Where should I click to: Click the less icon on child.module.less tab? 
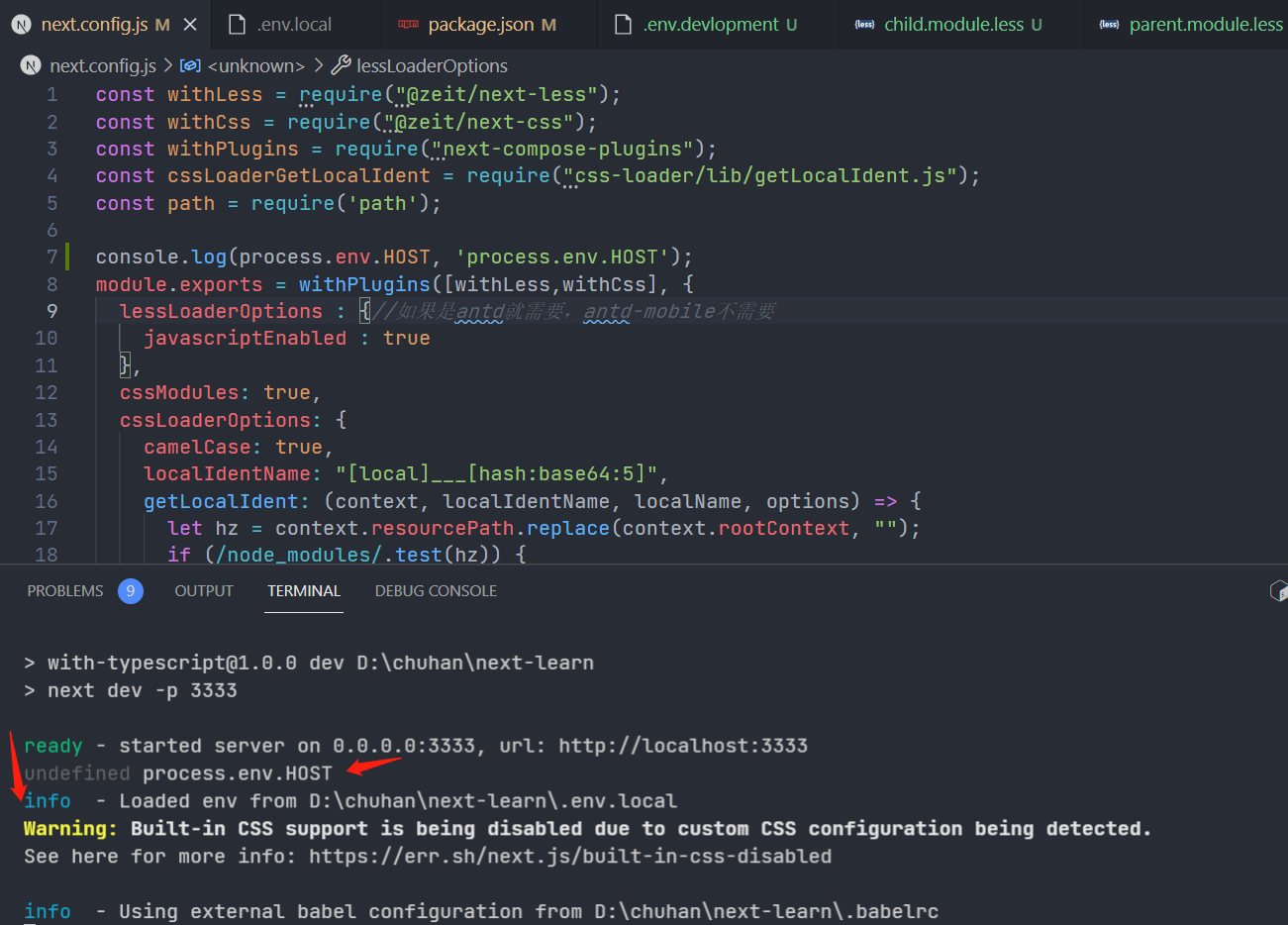[865, 24]
